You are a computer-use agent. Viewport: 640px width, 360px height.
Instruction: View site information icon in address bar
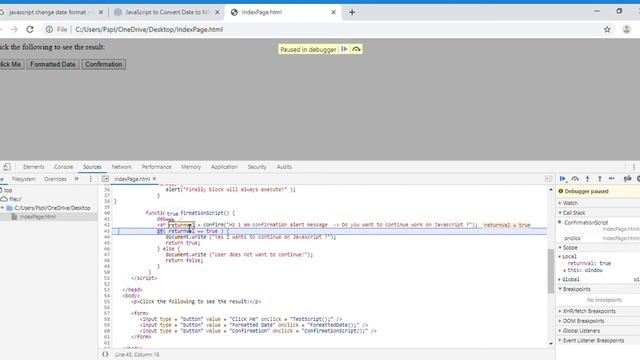(x=49, y=29)
